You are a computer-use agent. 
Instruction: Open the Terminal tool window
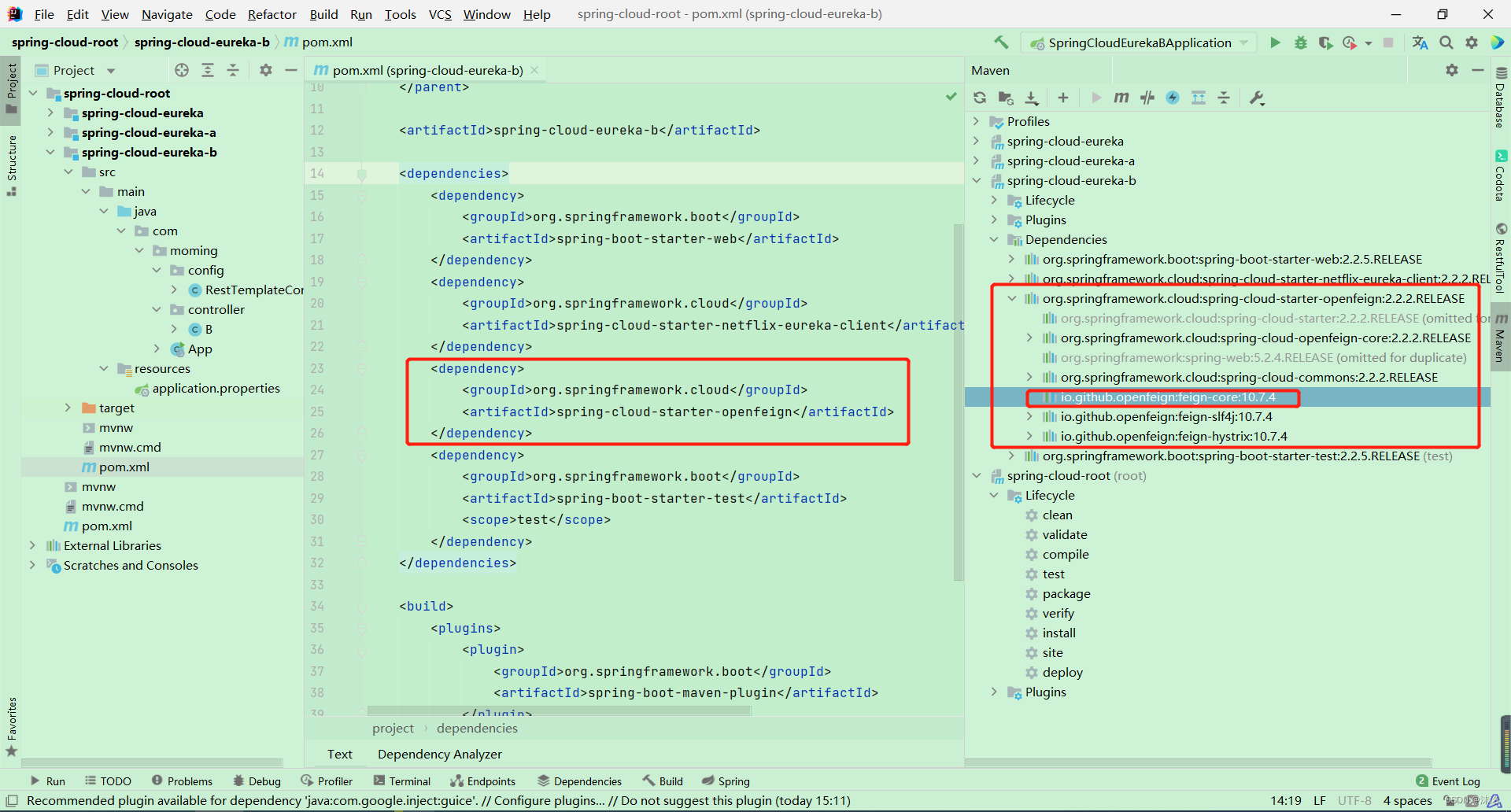pos(402,781)
